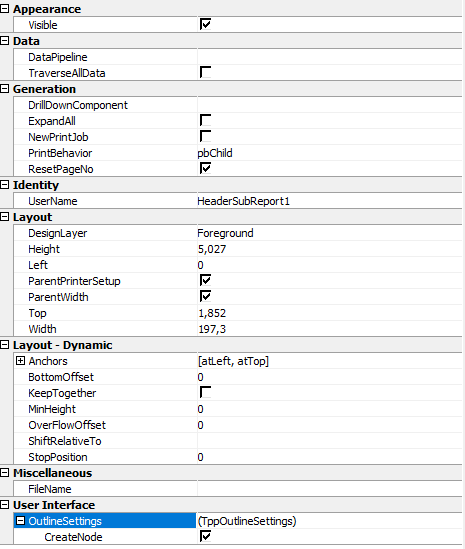
Task: Toggle the KeepTogether checkbox
Action: (205, 392)
